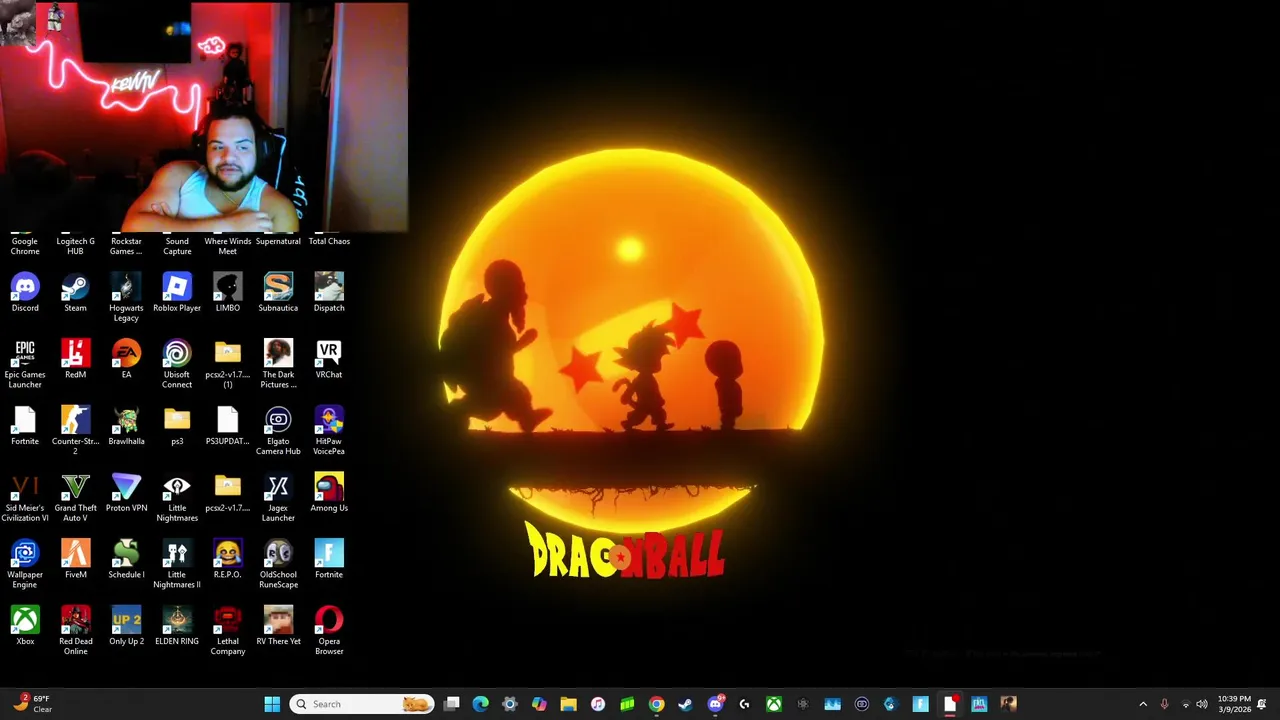Select the Brawlhalla game icon

(x=126, y=426)
